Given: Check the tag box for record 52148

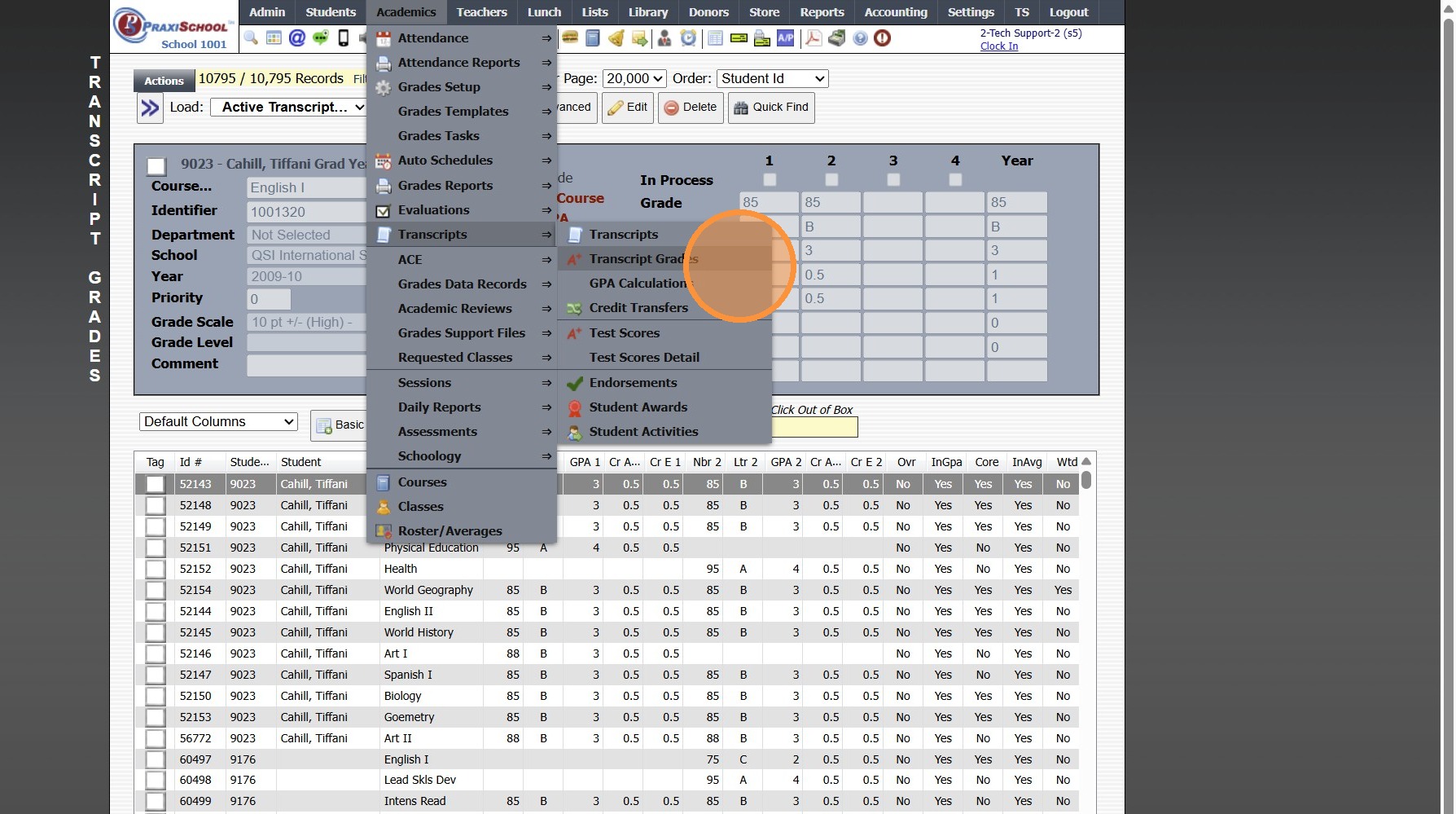Looking at the screenshot, I should (155, 506).
